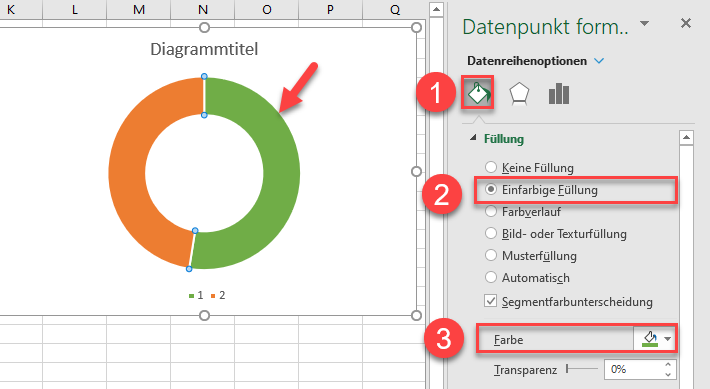Select column L header
The image size is (710, 389).
point(75,10)
